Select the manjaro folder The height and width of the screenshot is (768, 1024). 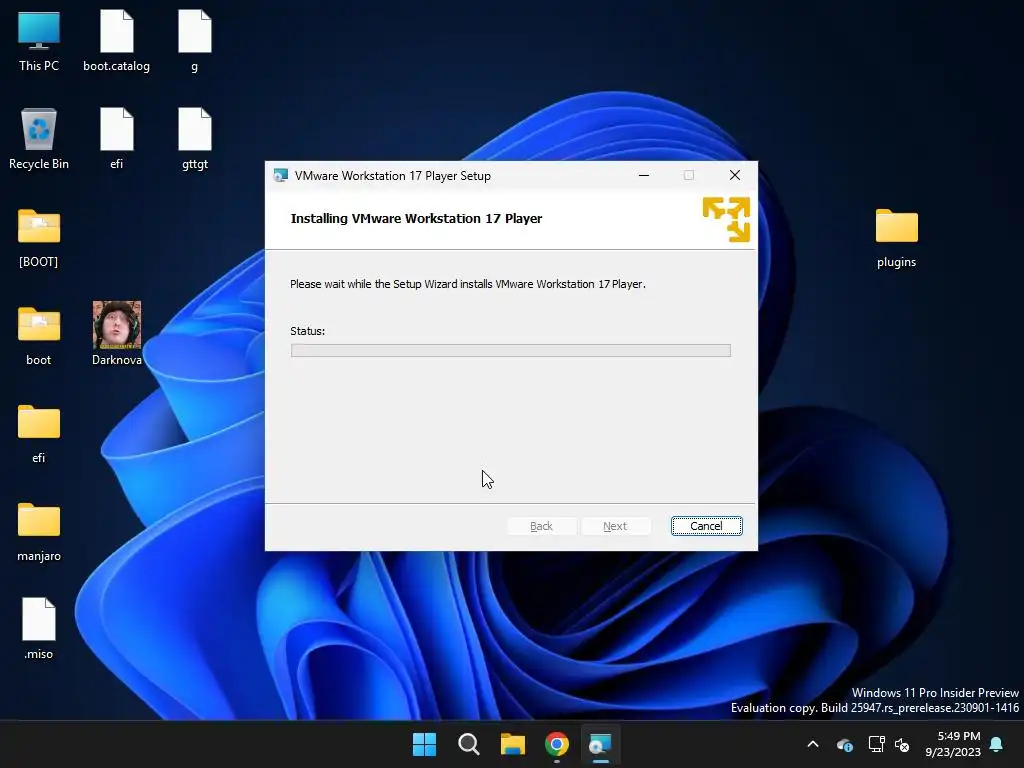pos(39,531)
